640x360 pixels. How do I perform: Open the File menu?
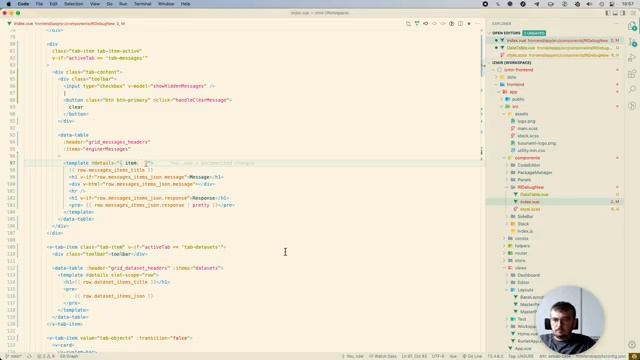point(39,4)
